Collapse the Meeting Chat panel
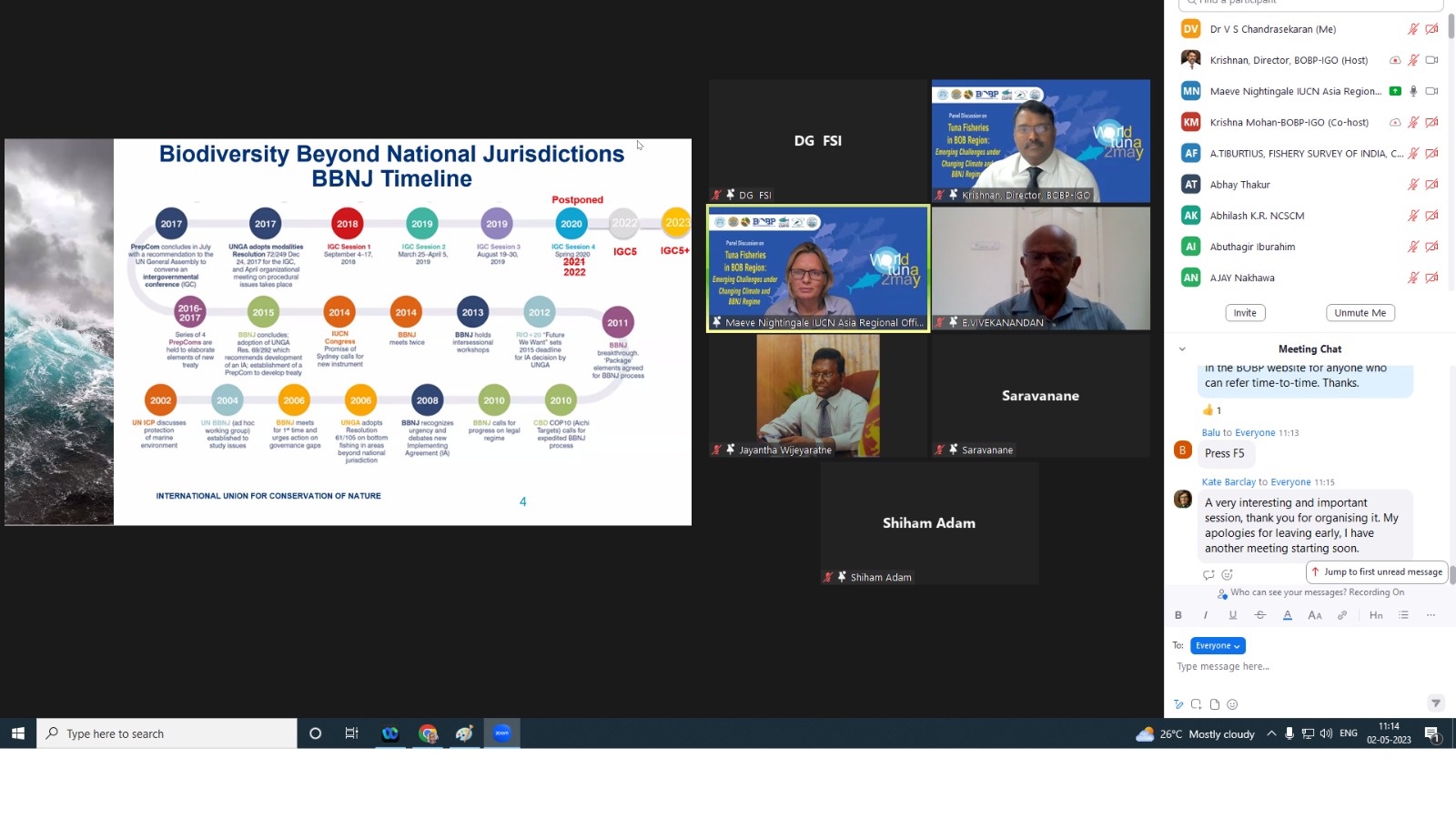 click(x=1182, y=349)
